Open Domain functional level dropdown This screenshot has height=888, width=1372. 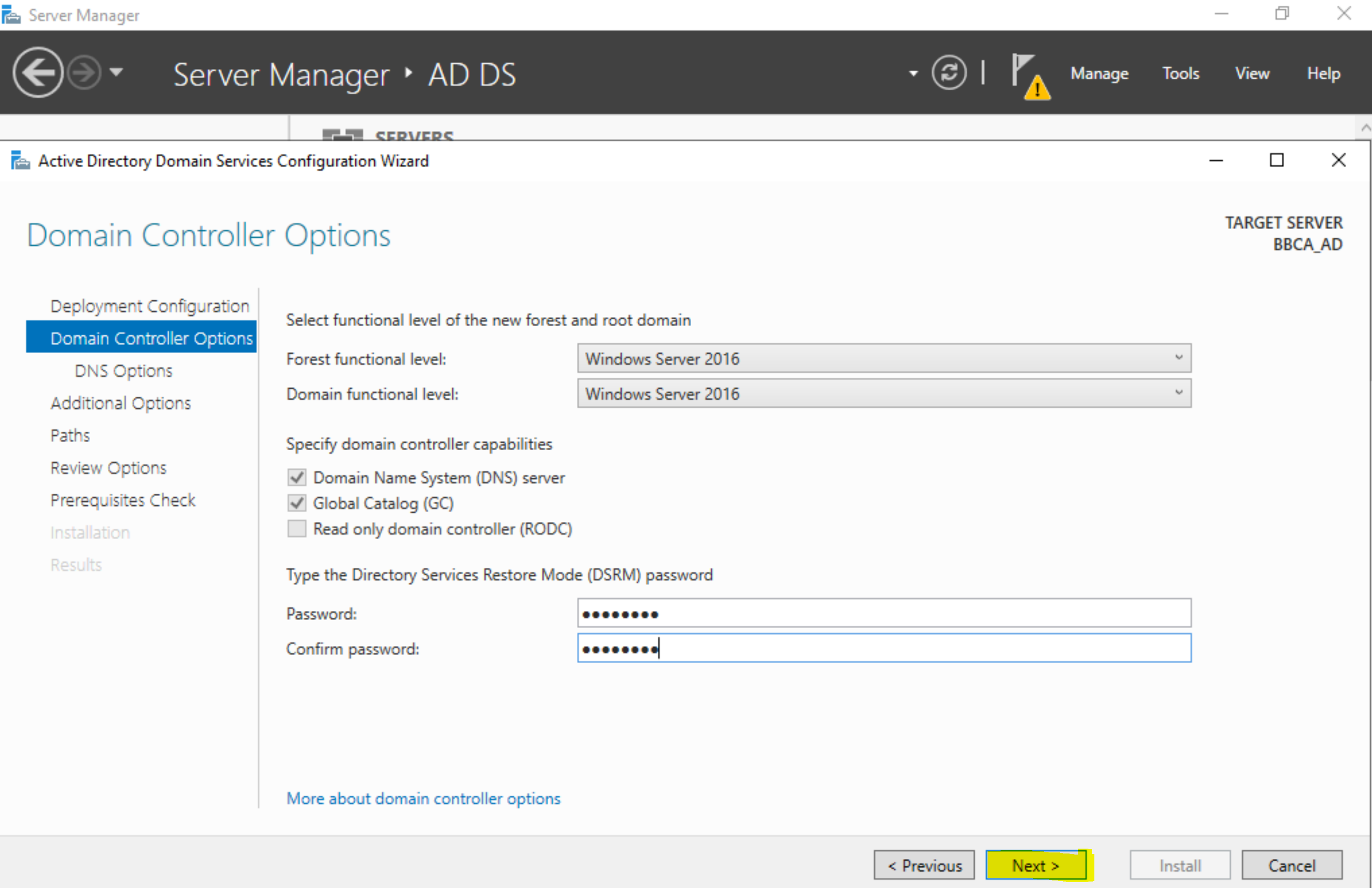[884, 394]
